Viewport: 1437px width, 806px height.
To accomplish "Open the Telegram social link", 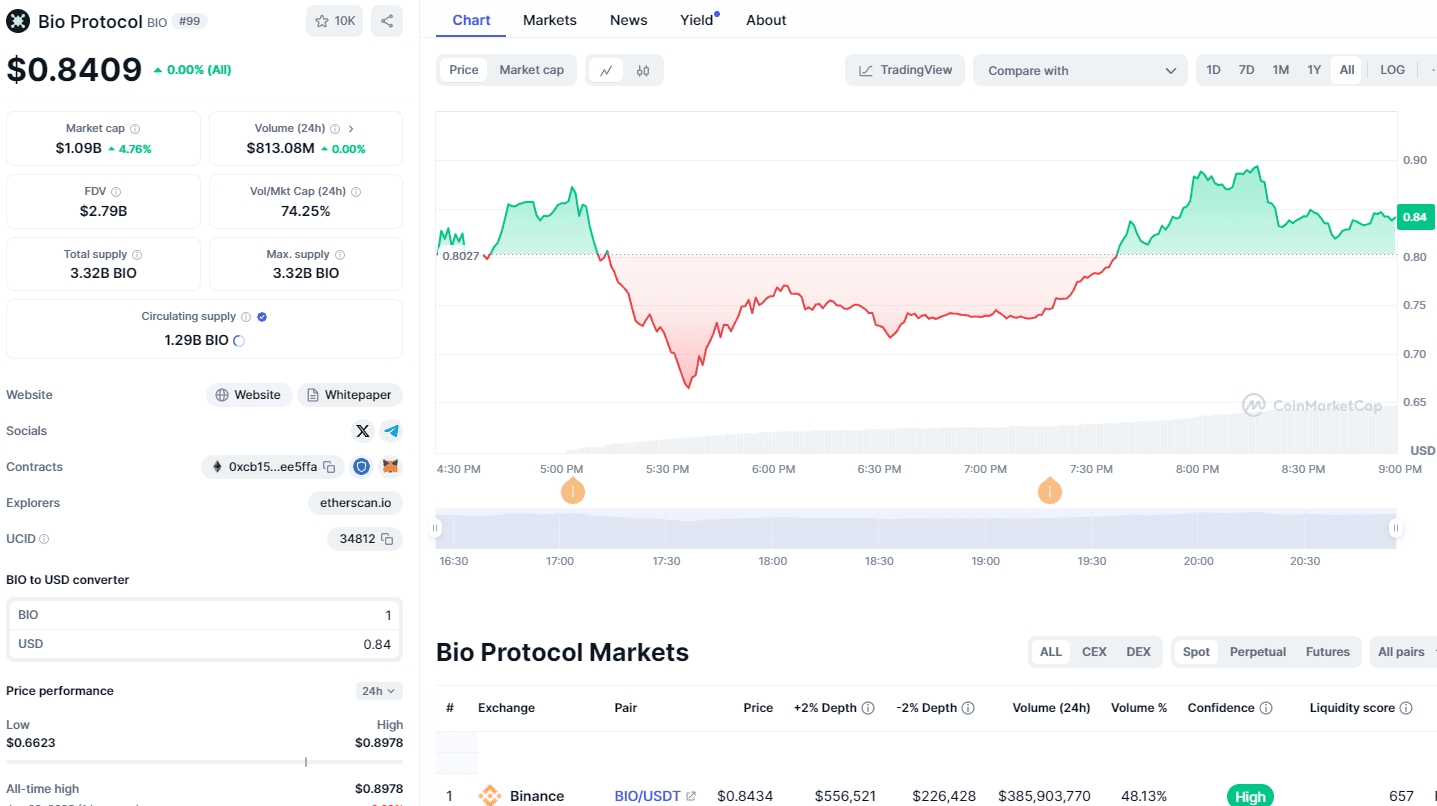I will (391, 431).
